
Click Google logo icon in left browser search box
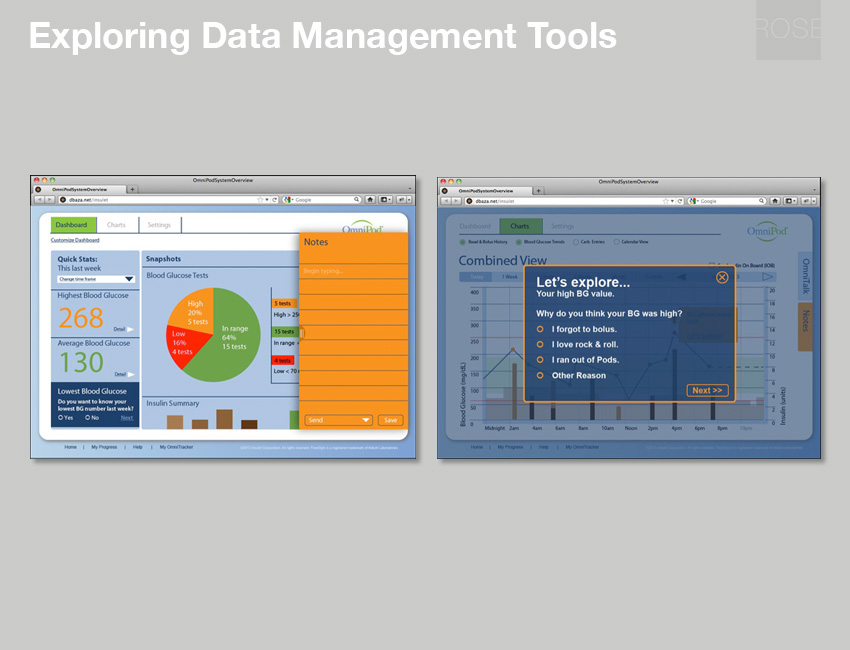click(287, 199)
